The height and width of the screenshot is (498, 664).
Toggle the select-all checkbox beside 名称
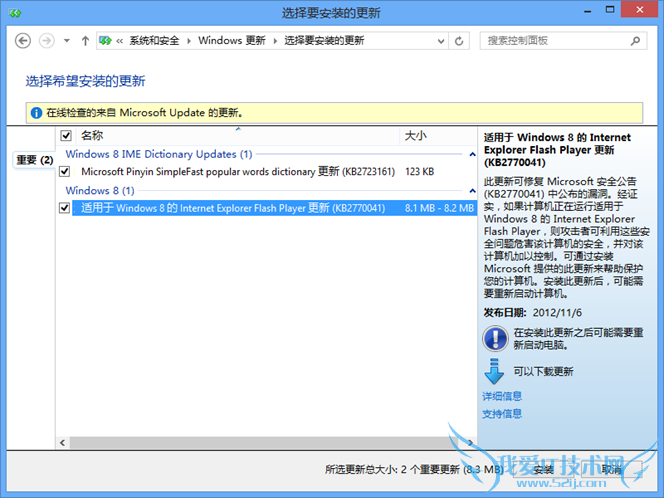point(66,136)
